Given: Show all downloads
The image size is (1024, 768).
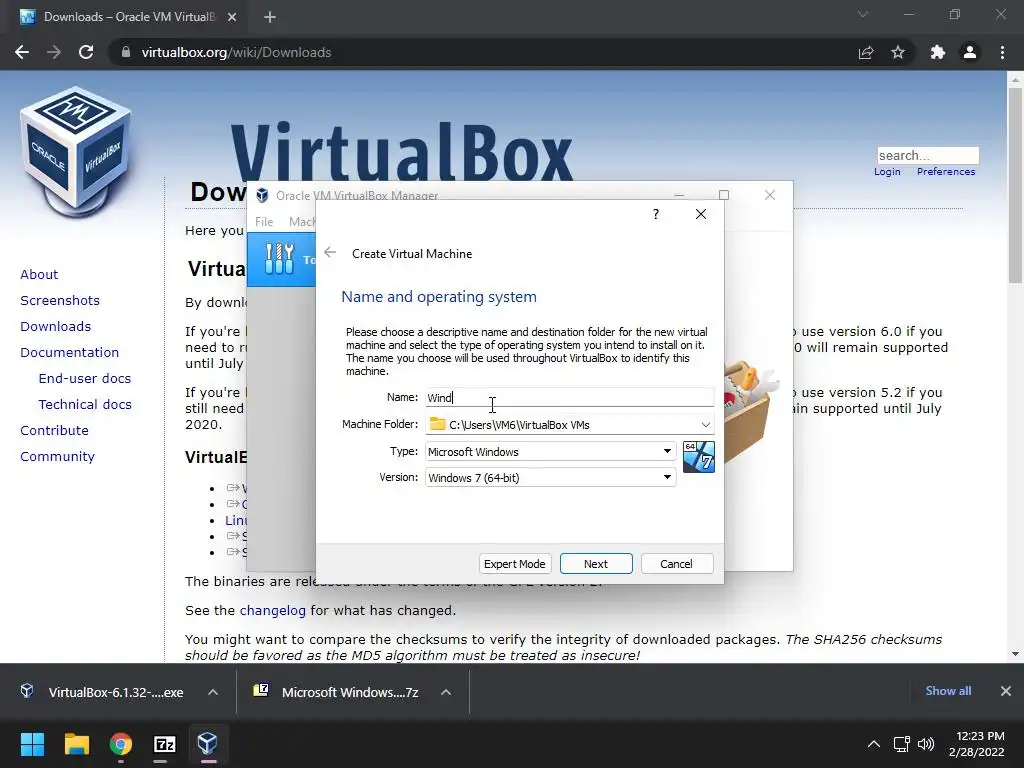Looking at the screenshot, I should coord(948,691).
